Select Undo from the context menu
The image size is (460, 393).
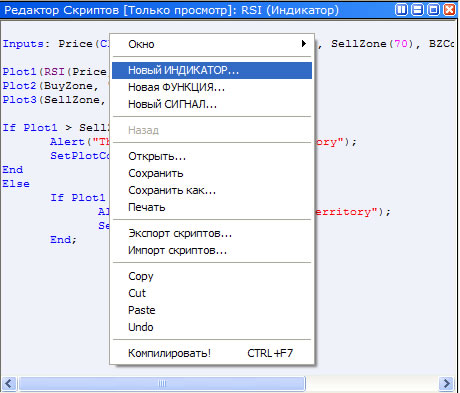tap(212, 327)
